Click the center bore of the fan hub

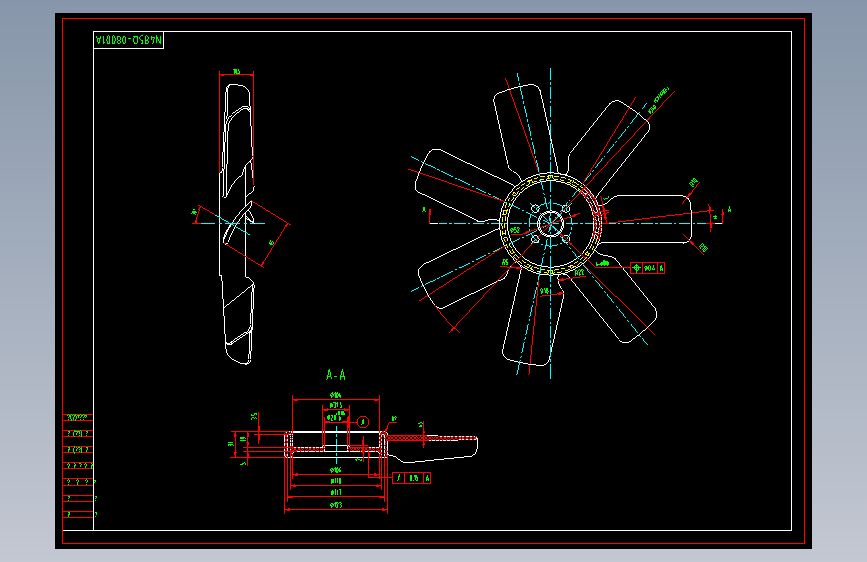pyautogui.click(x=550, y=224)
